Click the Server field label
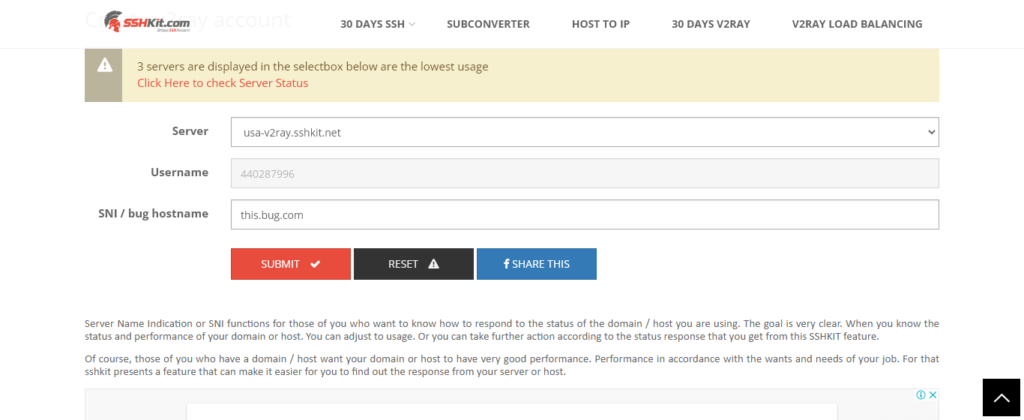 190,131
